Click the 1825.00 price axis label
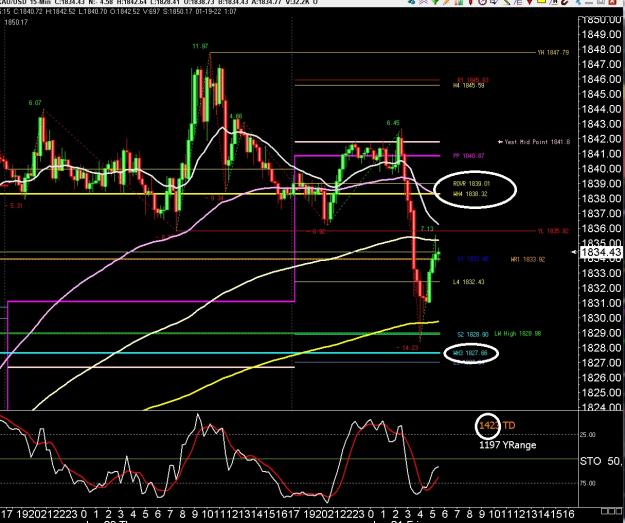The image size is (625, 523). (601, 393)
